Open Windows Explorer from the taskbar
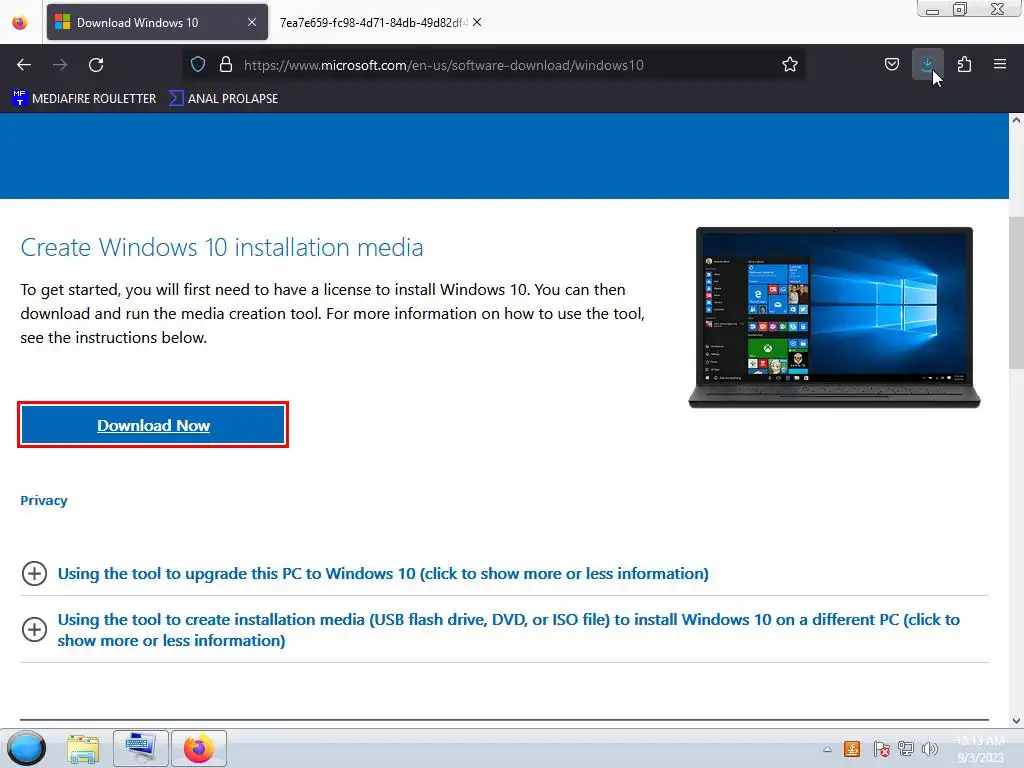 (83, 749)
